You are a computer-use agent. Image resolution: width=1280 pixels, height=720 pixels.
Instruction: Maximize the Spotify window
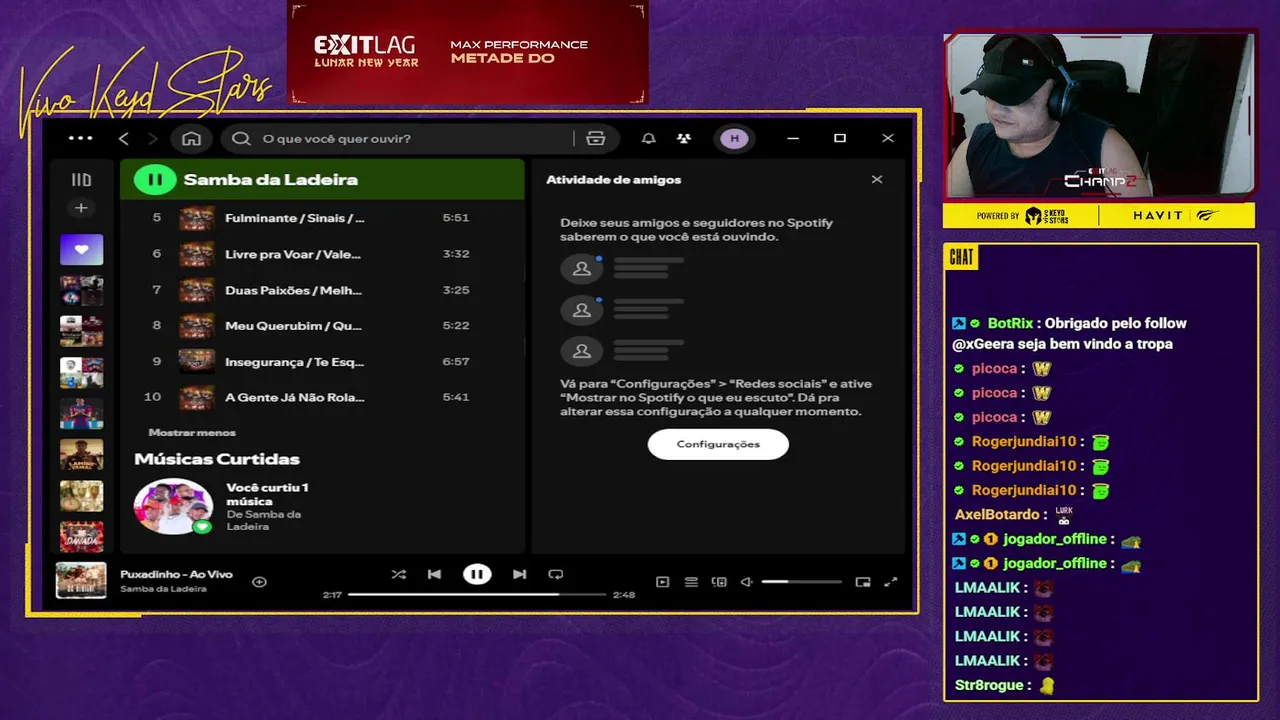(x=840, y=138)
